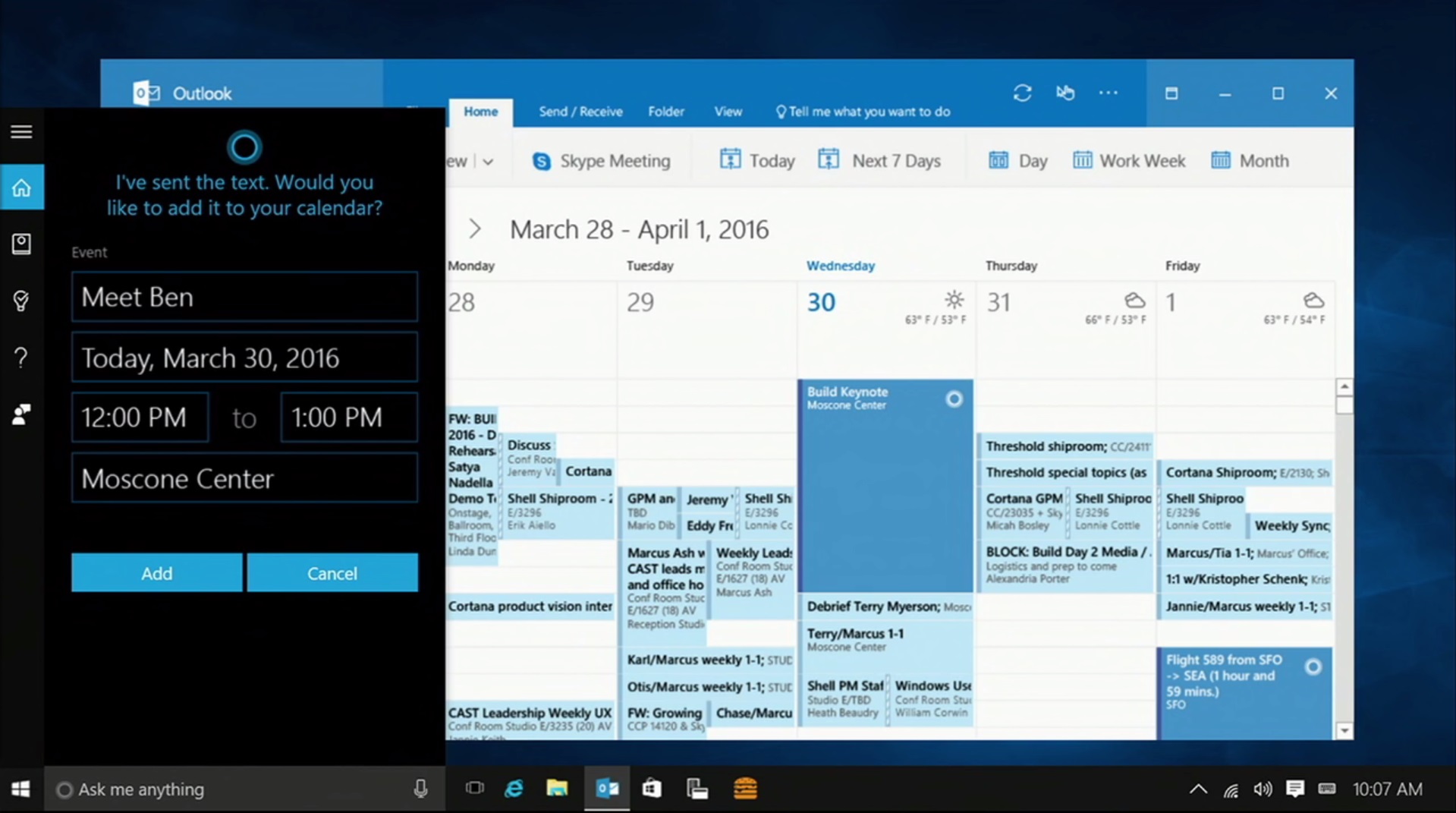Select Thursday 31 date header
This screenshot has width=1456, height=813.
[x=998, y=302]
